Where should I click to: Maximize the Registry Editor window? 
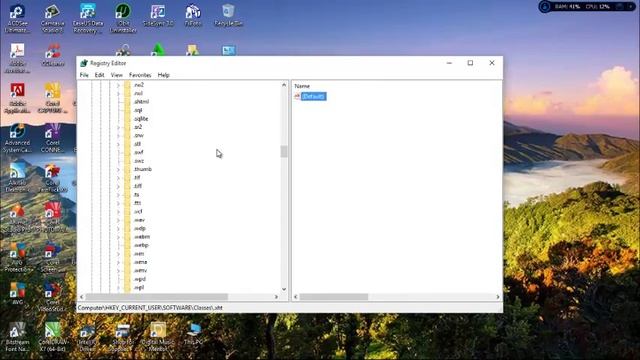[470, 63]
